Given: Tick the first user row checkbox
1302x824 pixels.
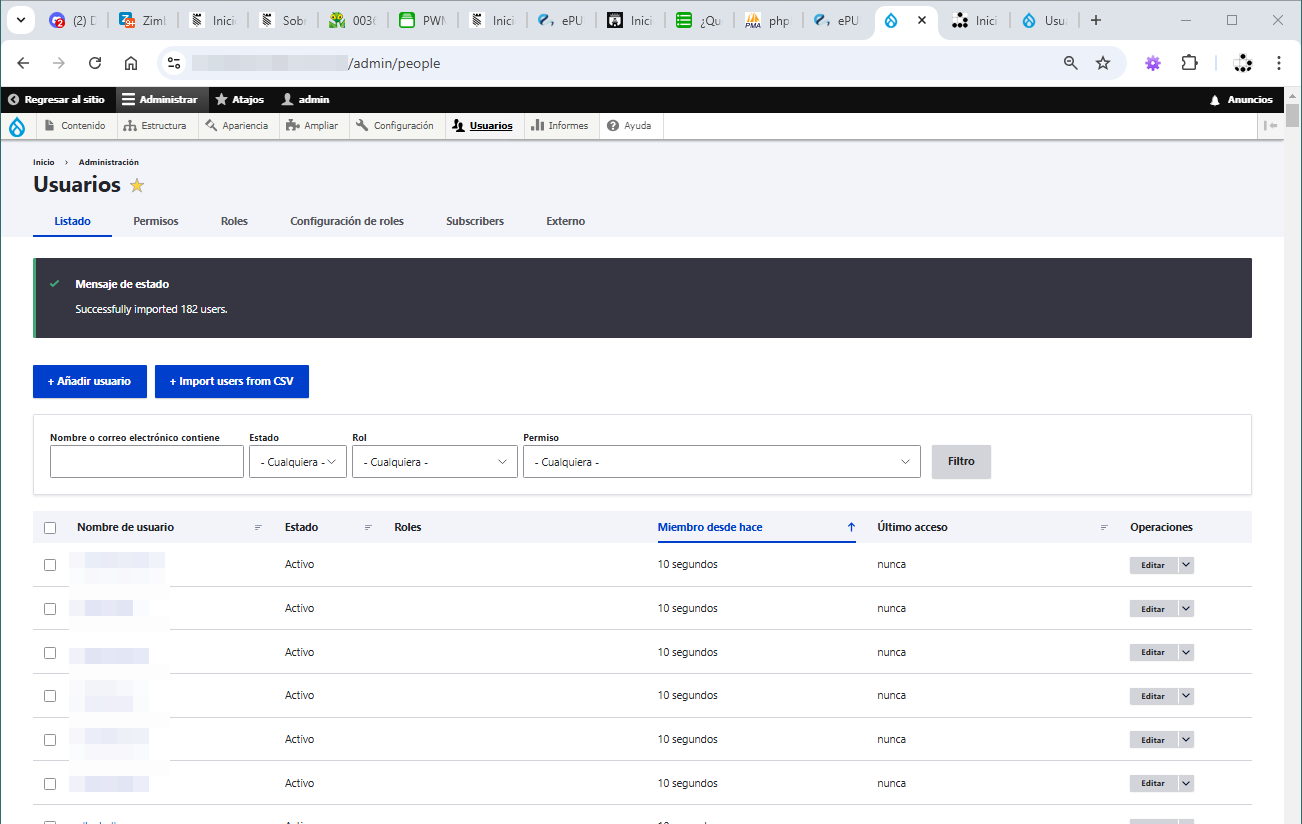Looking at the screenshot, I should (x=50, y=565).
